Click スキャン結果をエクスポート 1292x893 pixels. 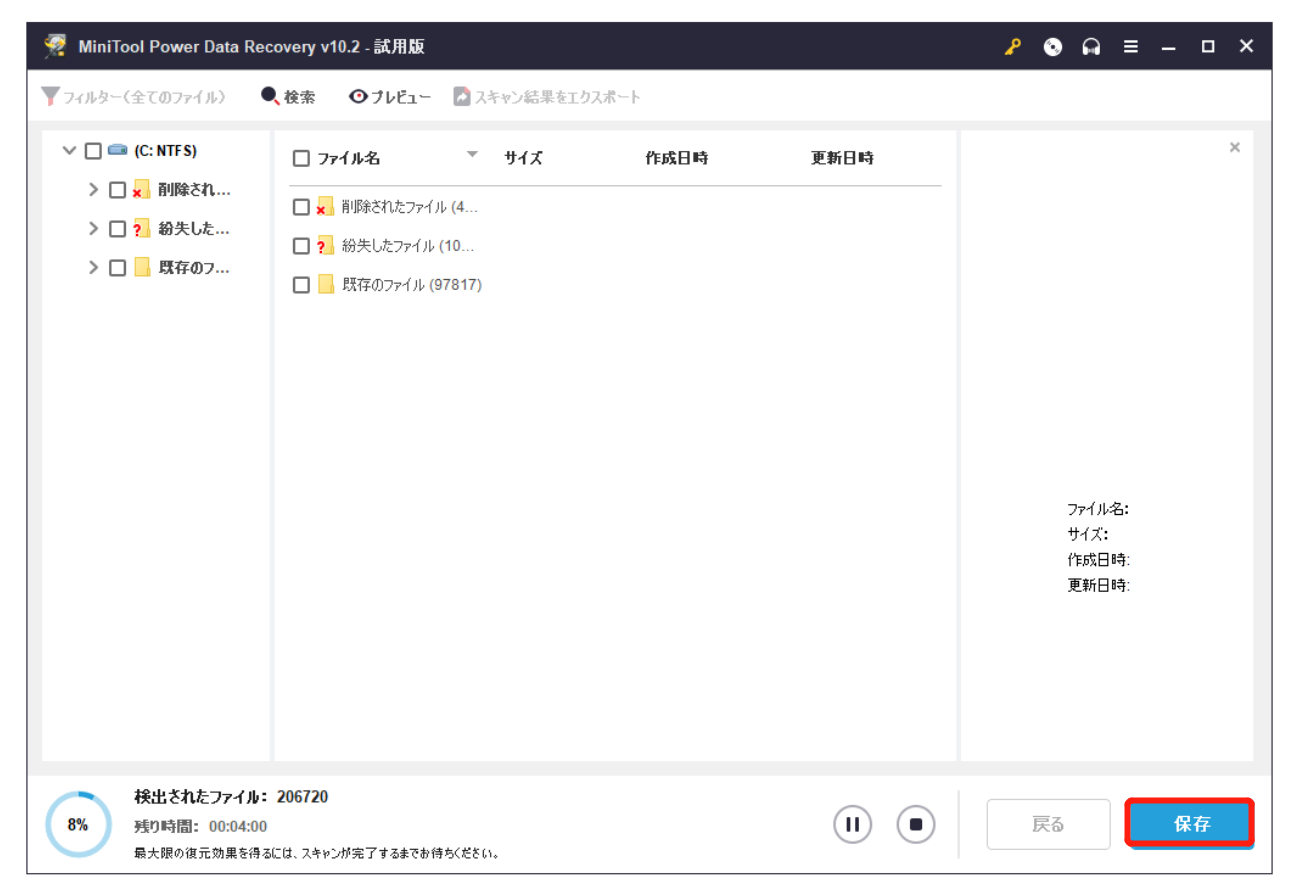pos(547,97)
